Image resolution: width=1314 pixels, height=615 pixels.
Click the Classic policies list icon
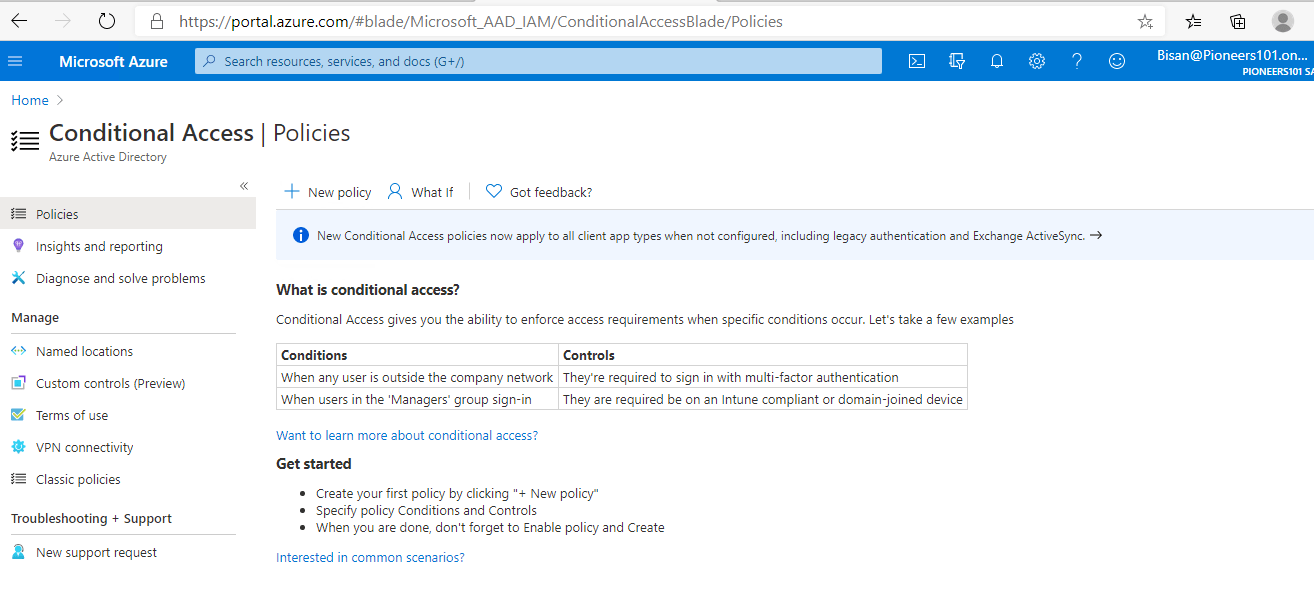(x=18, y=479)
